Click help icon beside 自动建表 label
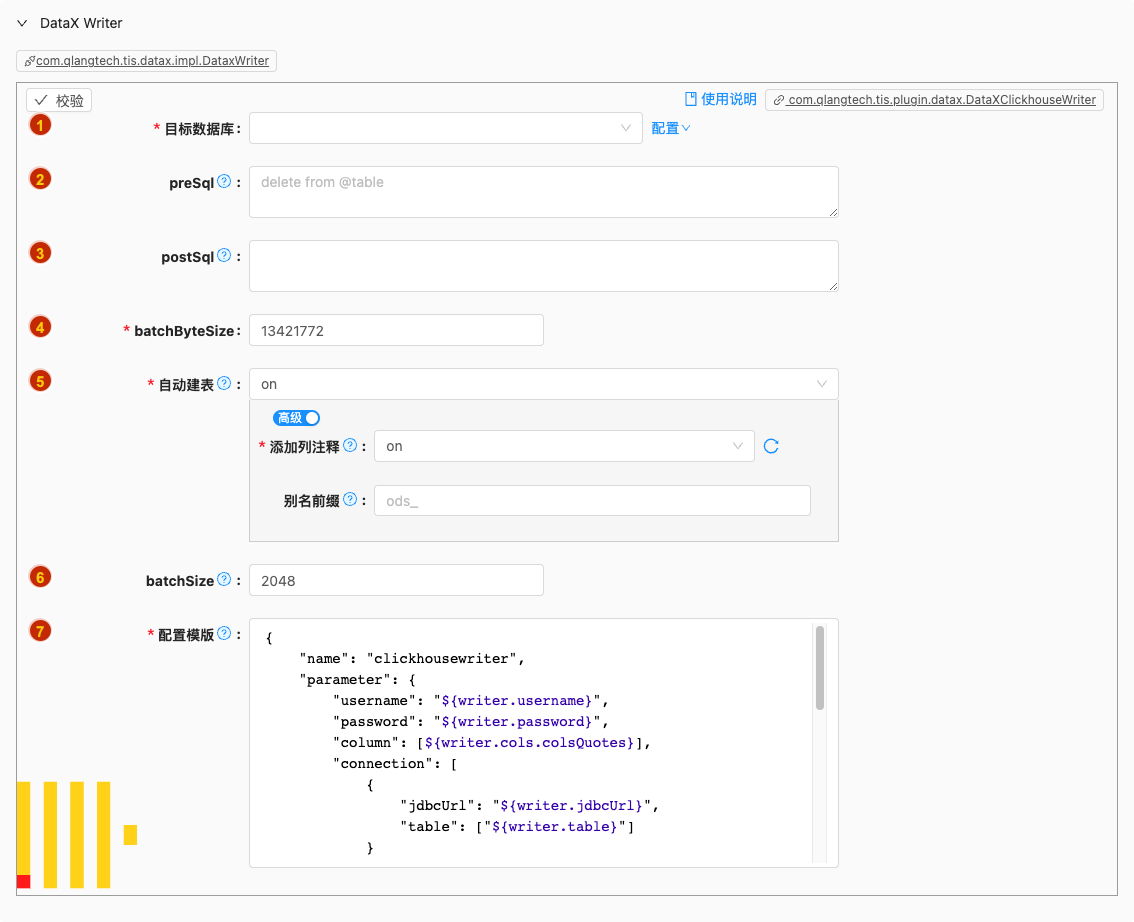 coord(224,384)
